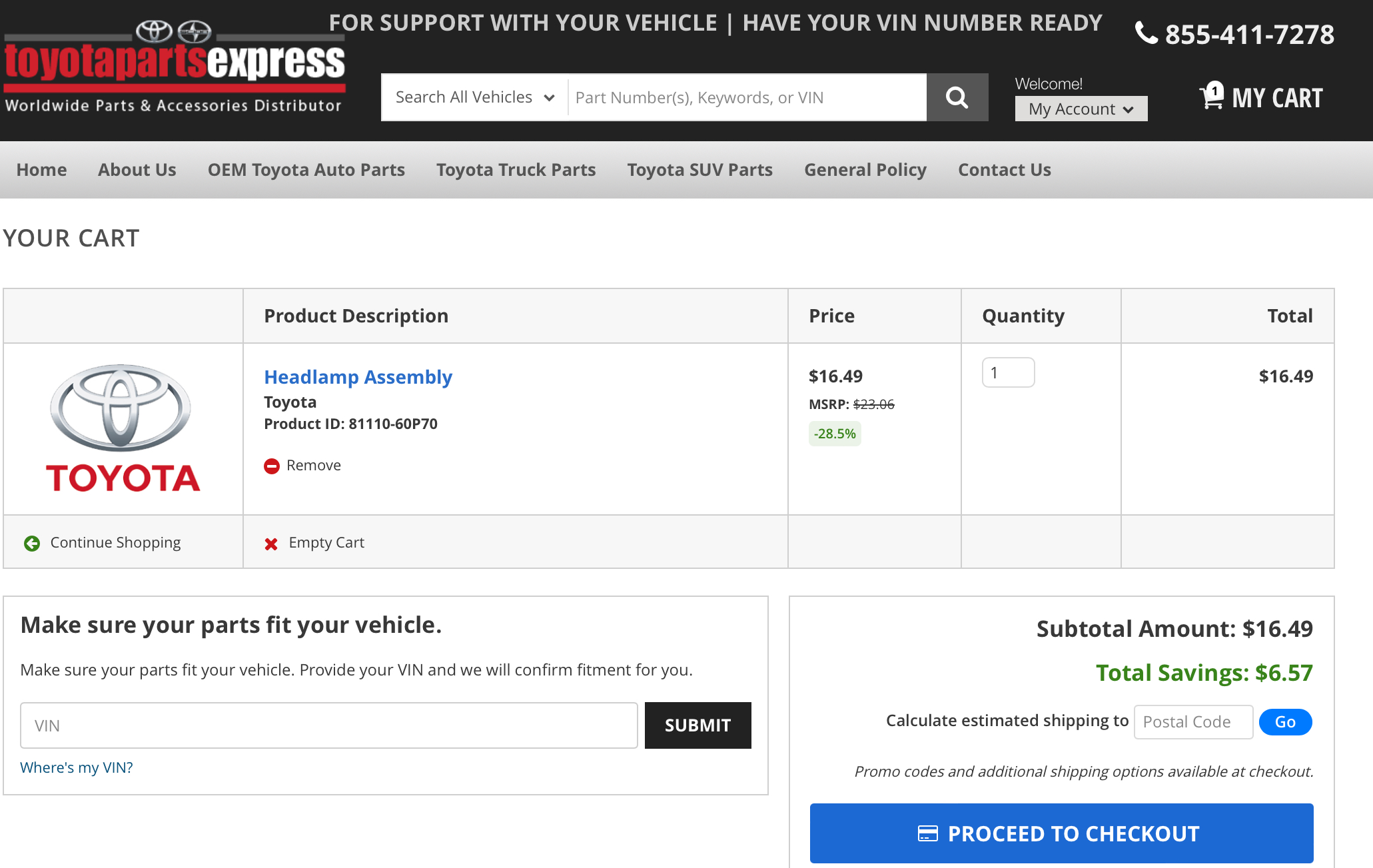Open the My Account dropdown

click(x=1081, y=109)
